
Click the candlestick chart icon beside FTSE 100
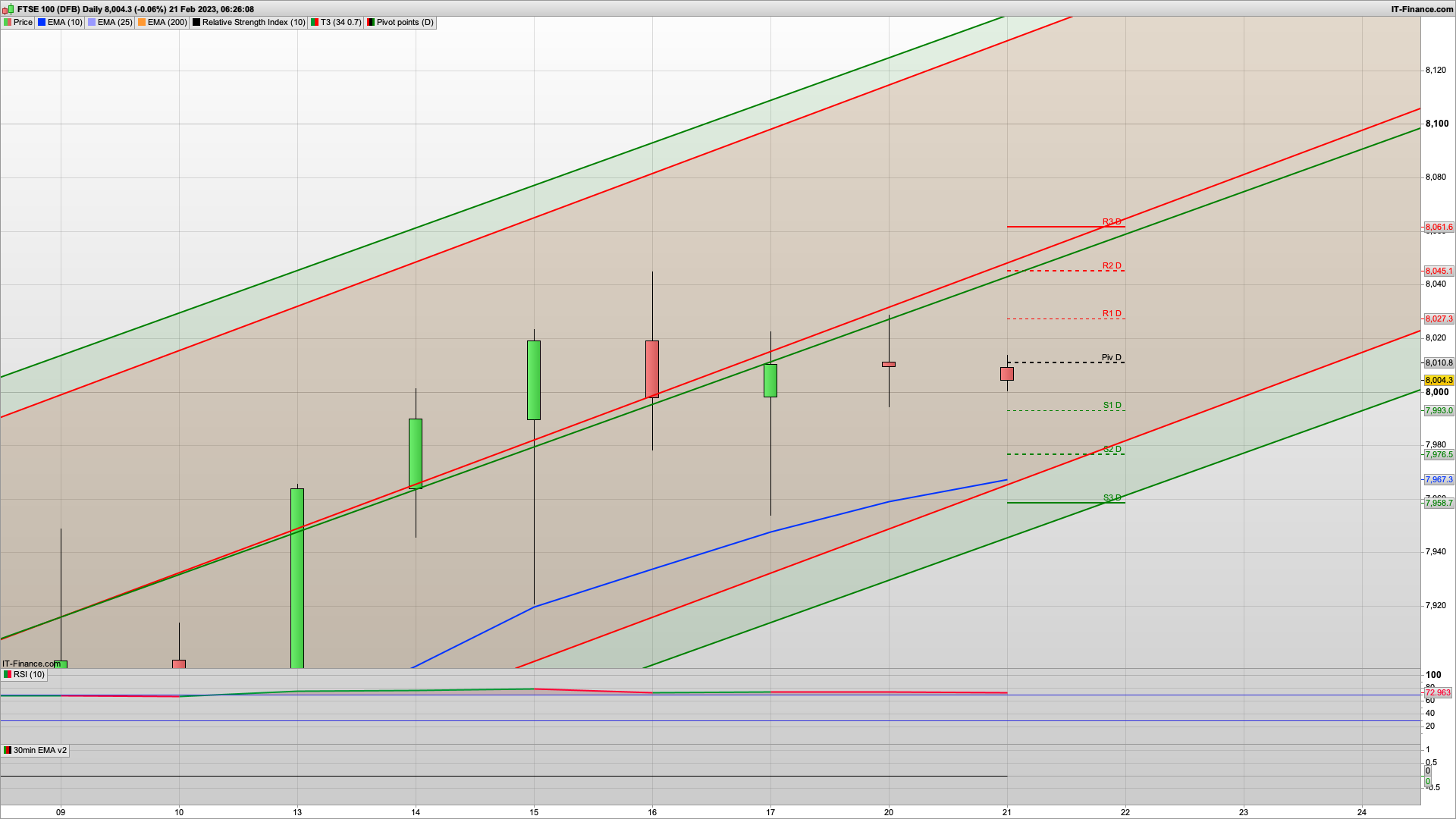8,9
